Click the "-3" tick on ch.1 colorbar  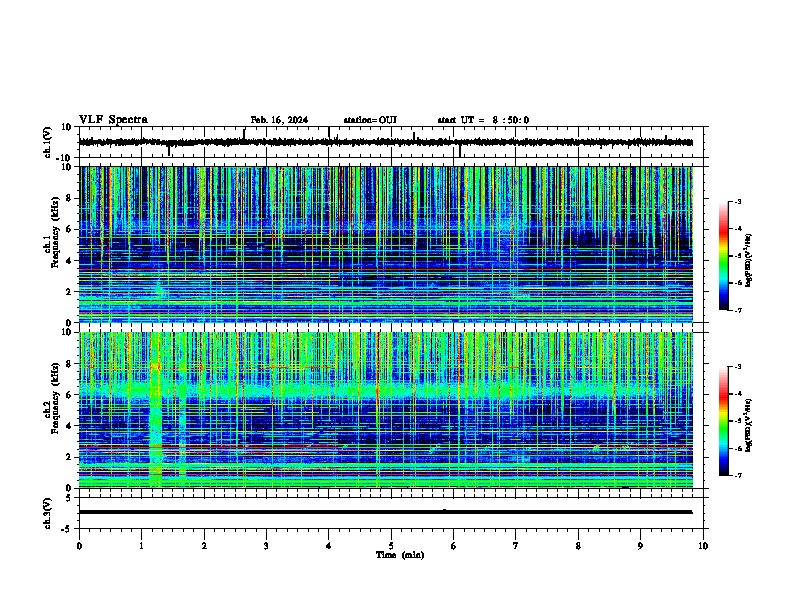point(738,201)
